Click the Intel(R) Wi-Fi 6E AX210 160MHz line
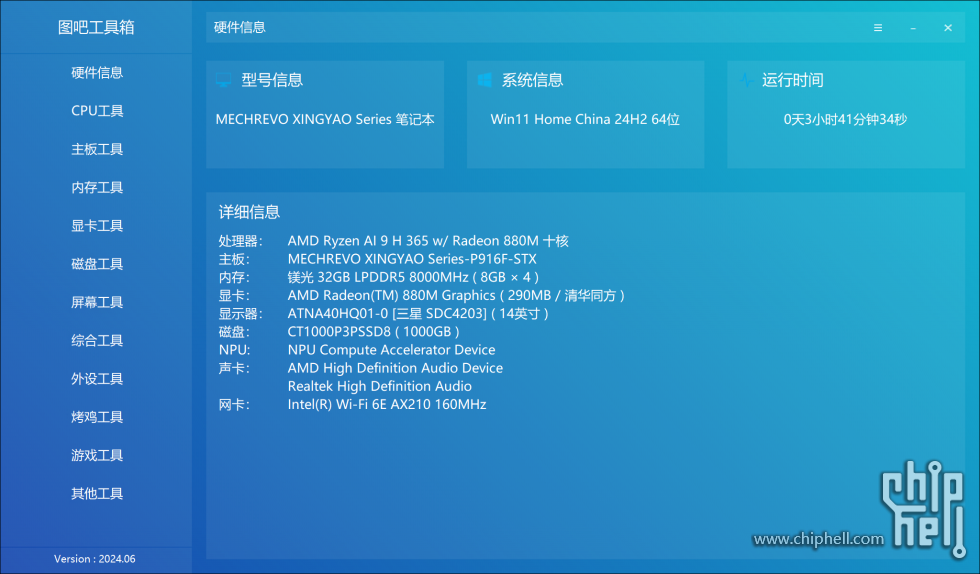The width and height of the screenshot is (980, 574). 387,405
